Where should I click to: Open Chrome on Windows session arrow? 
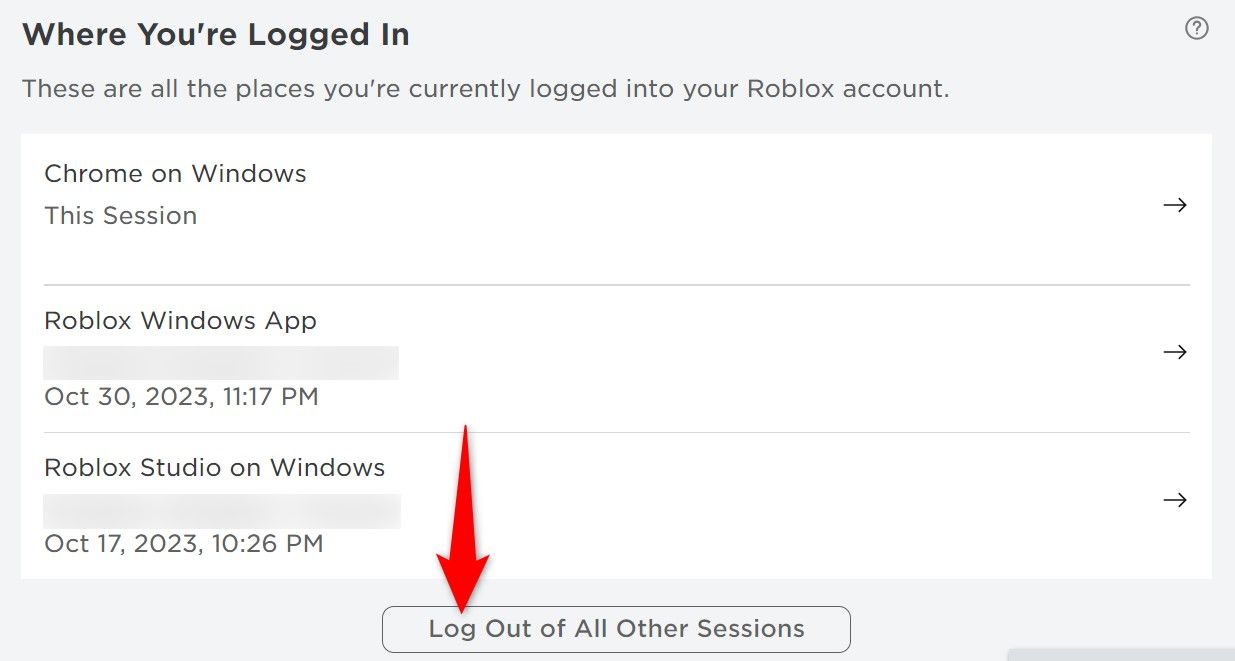(1175, 205)
